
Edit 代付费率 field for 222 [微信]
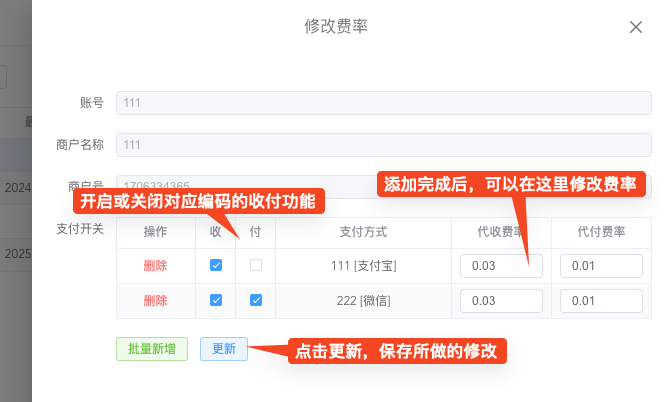[601, 301]
